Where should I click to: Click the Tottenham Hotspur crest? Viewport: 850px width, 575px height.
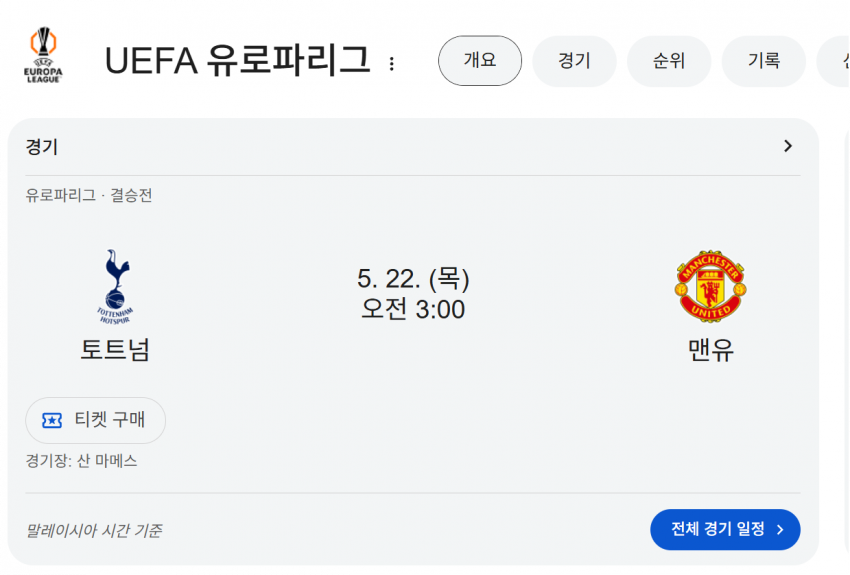(x=115, y=287)
